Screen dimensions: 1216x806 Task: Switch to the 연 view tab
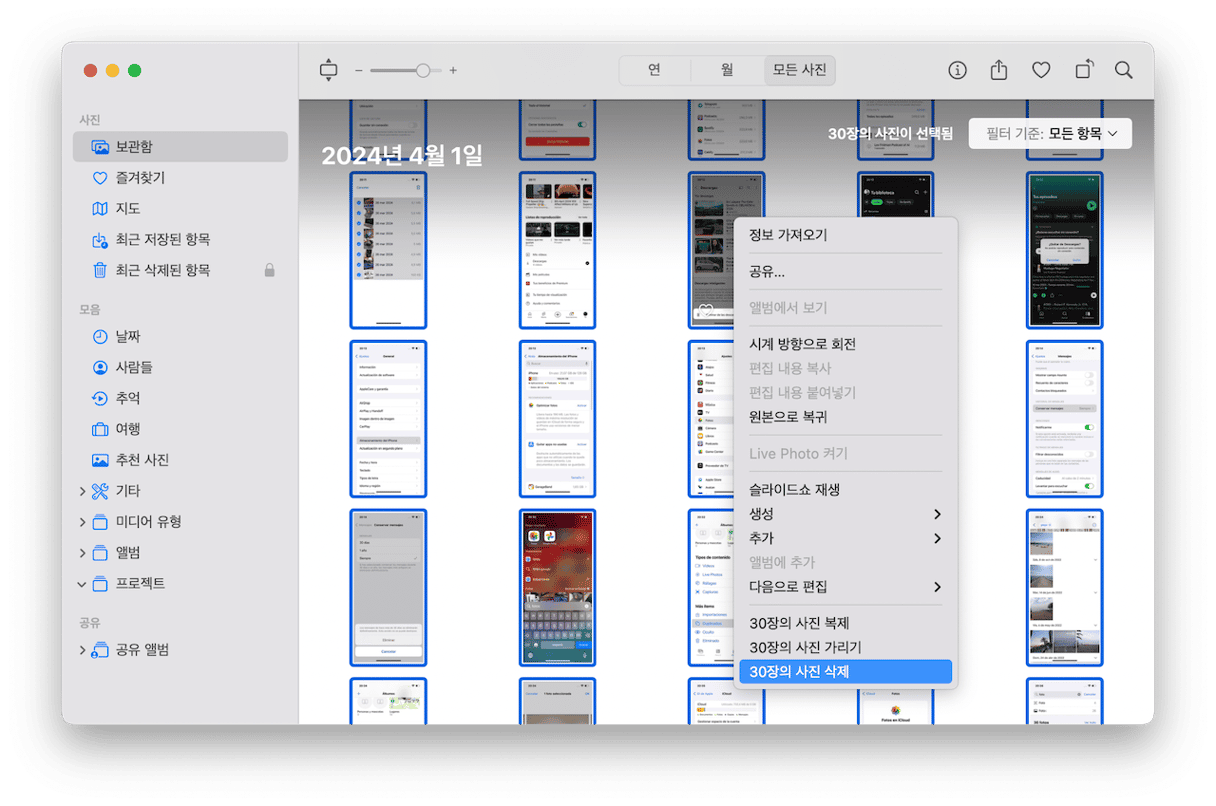(x=654, y=70)
